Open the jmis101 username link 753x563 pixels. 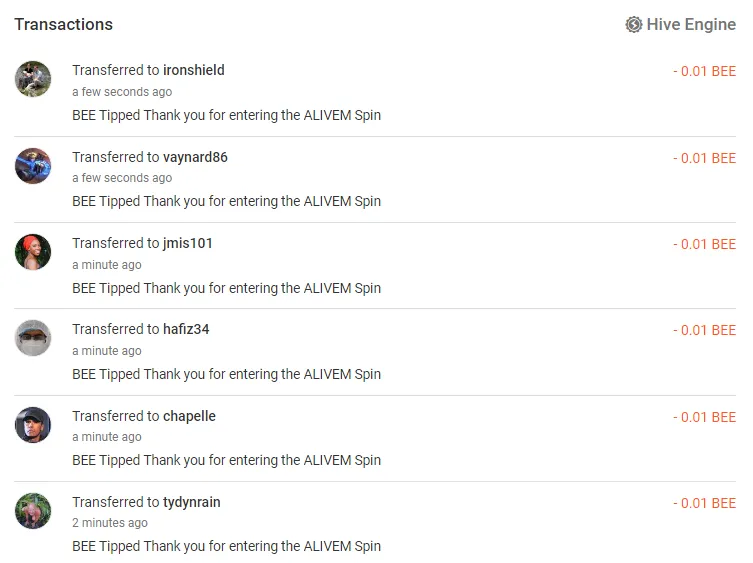pyautogui.click(x=187, y=243)
